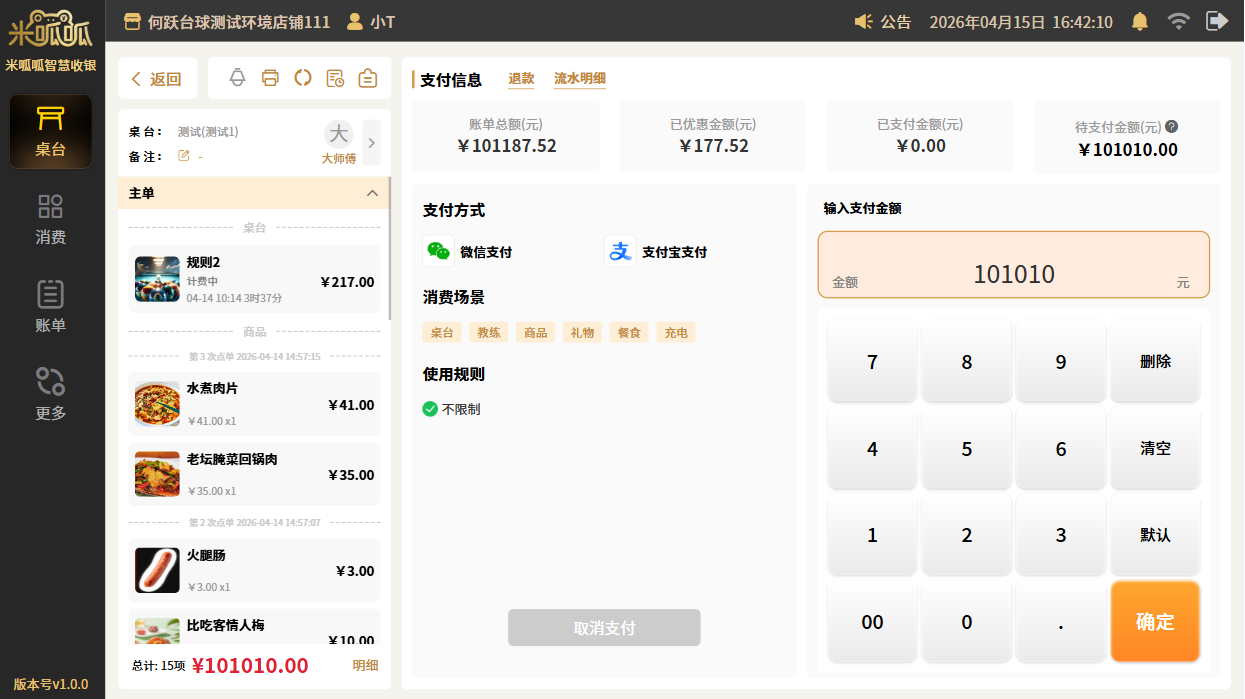Screen dimensions: 1245x699
Task: Click the lamp icon in the toolbar
Action: click(x=238, y=78)
